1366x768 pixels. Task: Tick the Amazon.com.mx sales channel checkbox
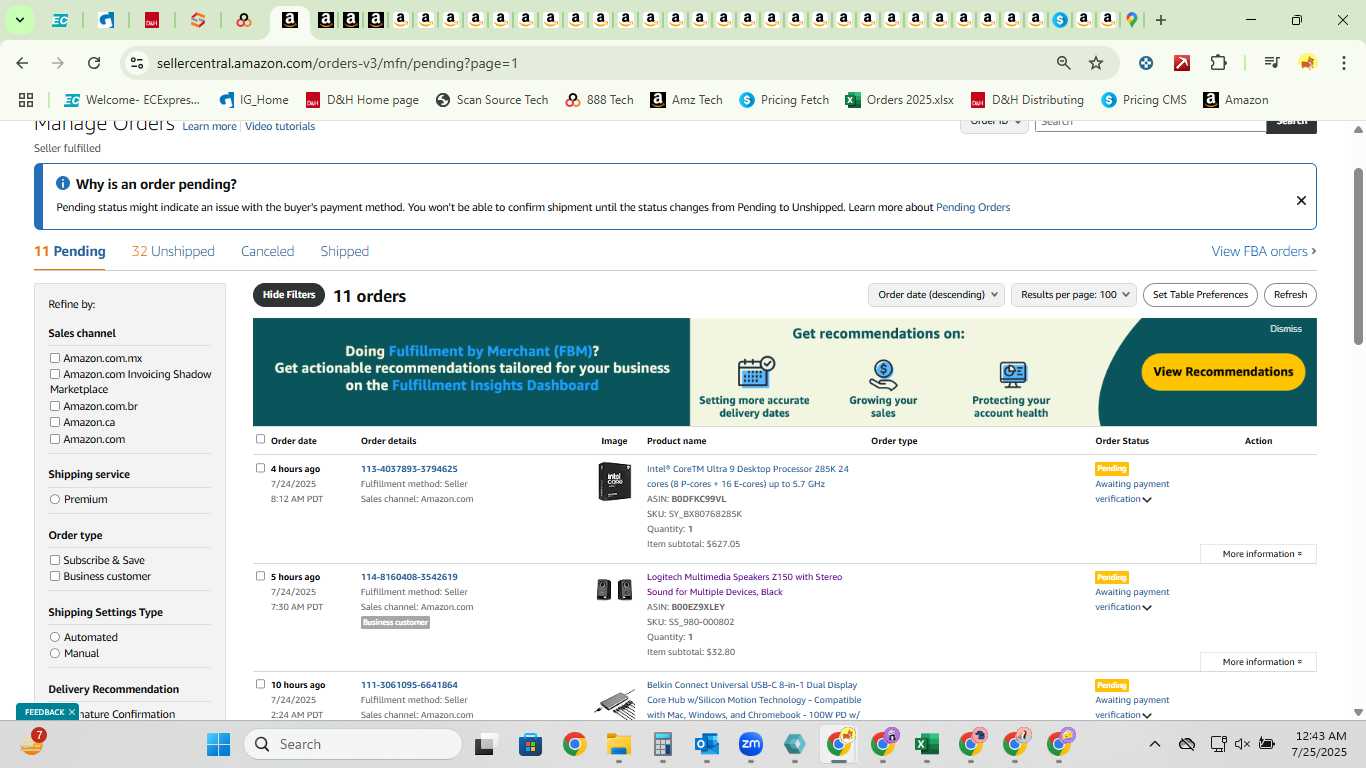(x=55, y=358)
